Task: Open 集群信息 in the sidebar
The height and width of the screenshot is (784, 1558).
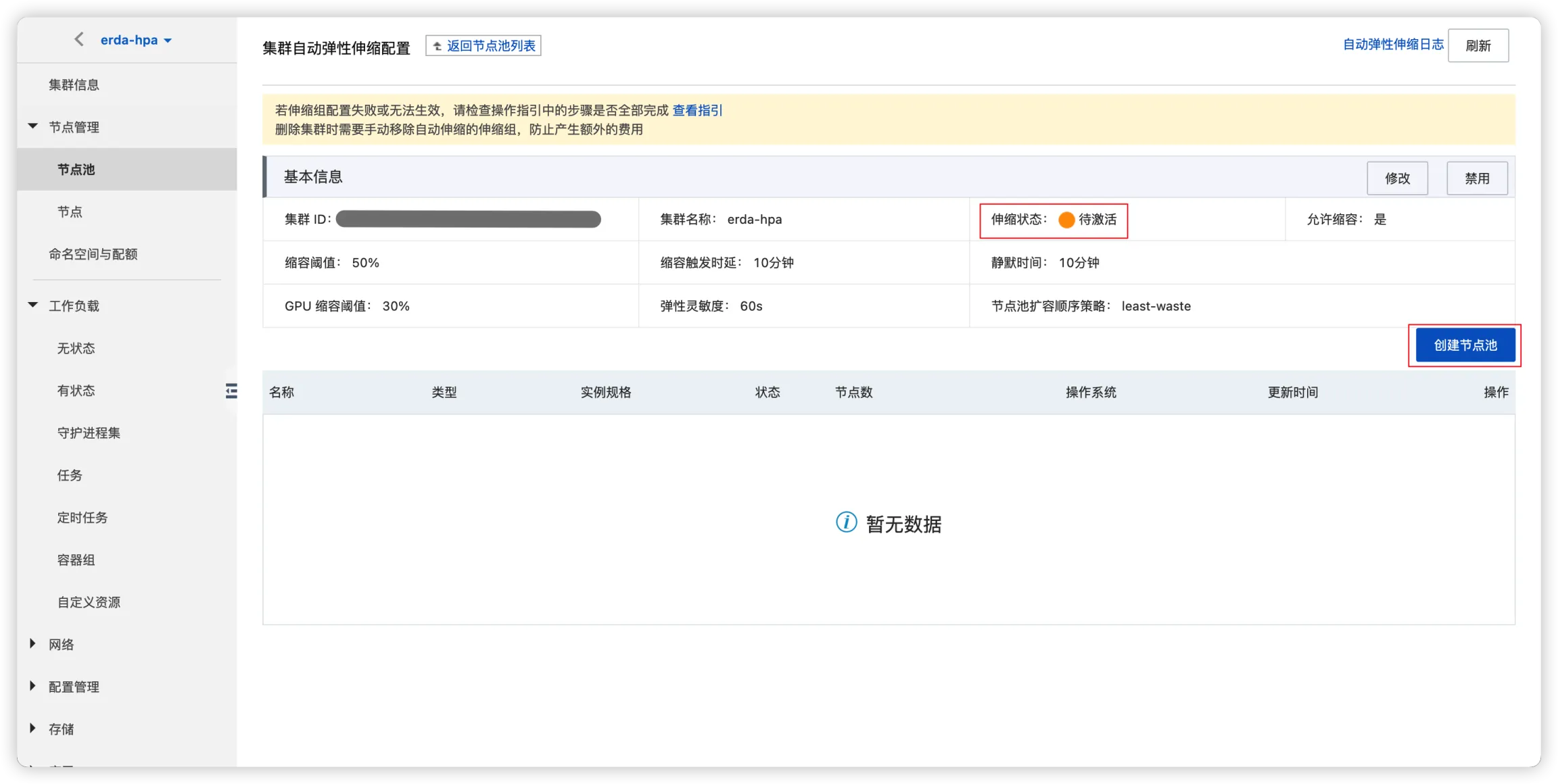Action: pos(74,84)
